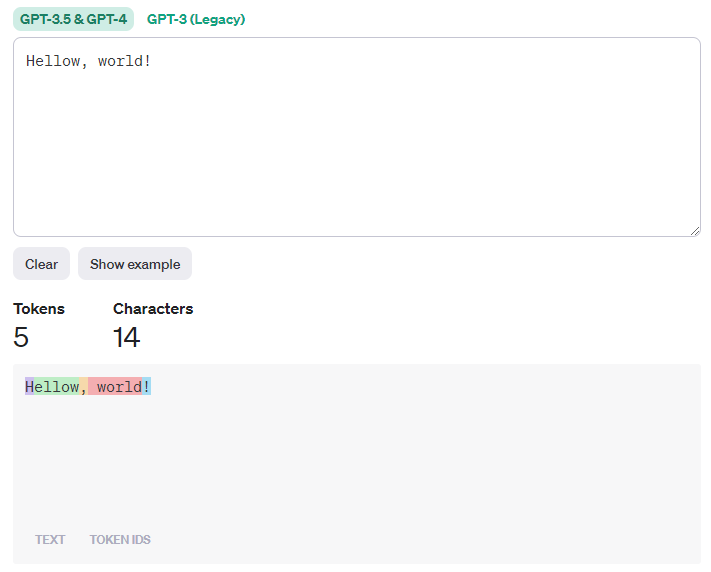Click inside the empty text input area
Viewport: 711px width, 572px height.
[356, 160]
